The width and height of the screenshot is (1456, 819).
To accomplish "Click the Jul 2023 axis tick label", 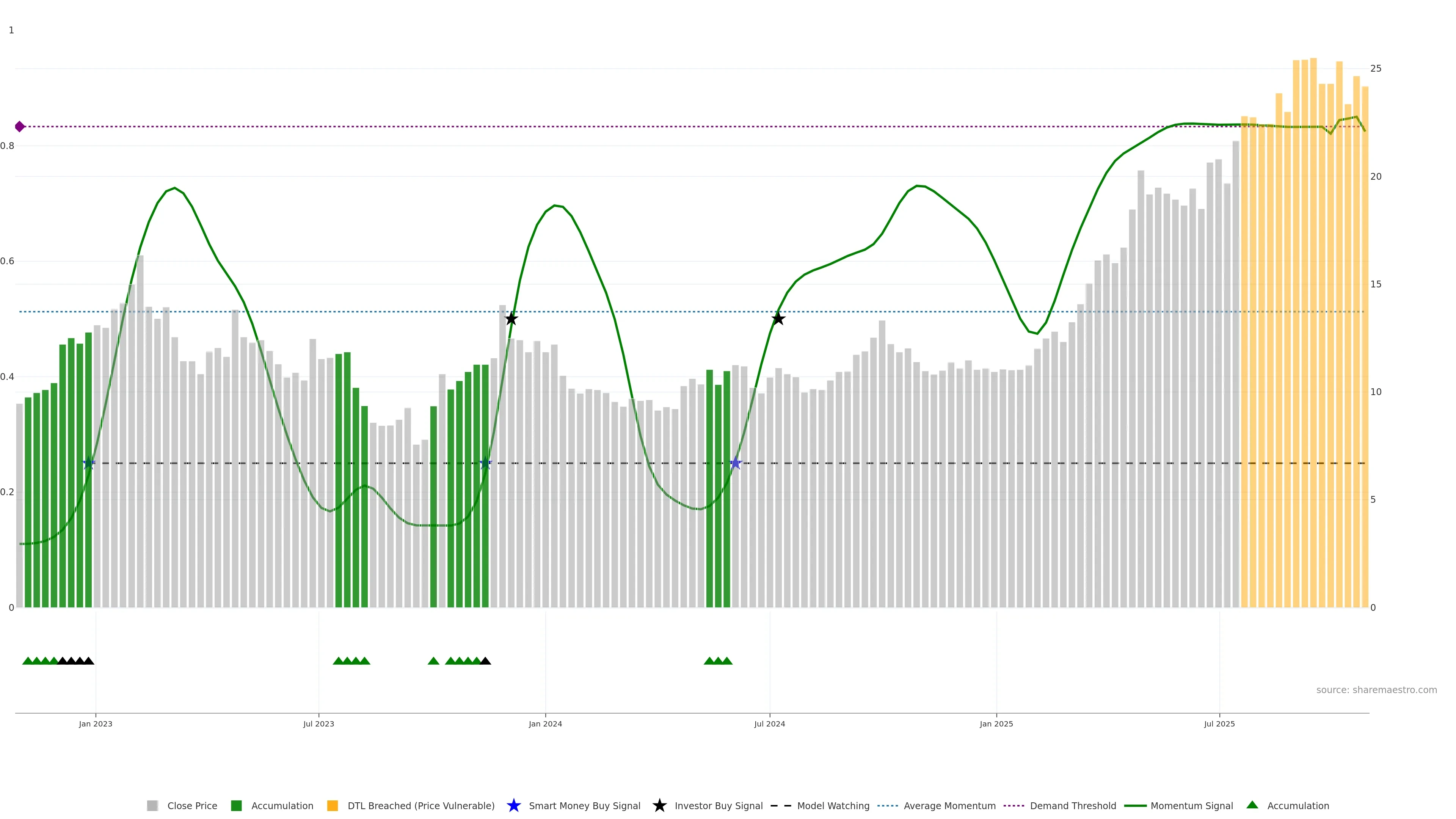I will (318, 724).
